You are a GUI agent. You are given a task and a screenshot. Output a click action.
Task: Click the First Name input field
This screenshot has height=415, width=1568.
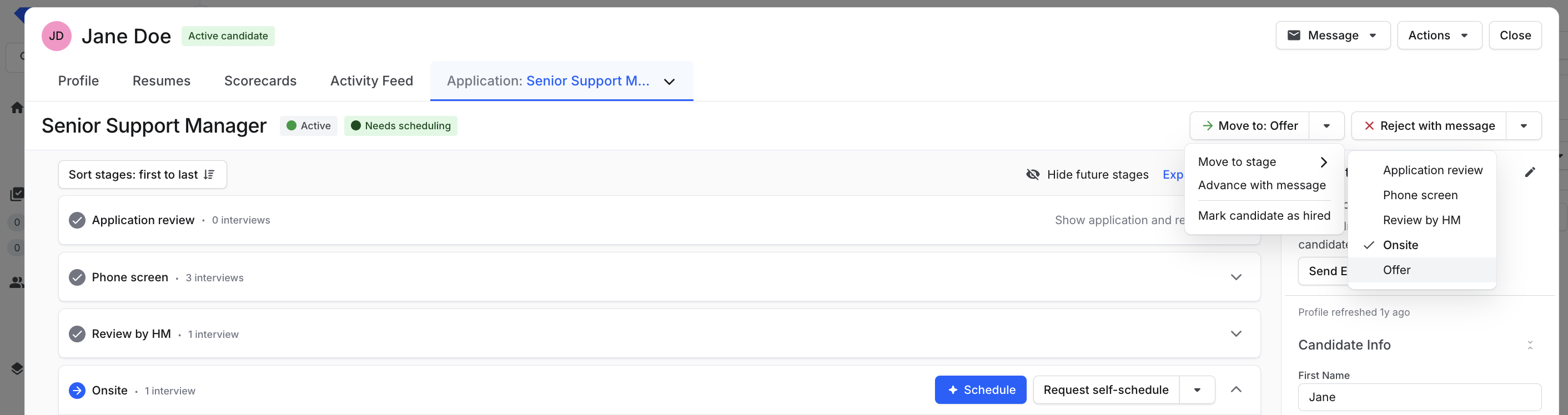[1419, 397]
